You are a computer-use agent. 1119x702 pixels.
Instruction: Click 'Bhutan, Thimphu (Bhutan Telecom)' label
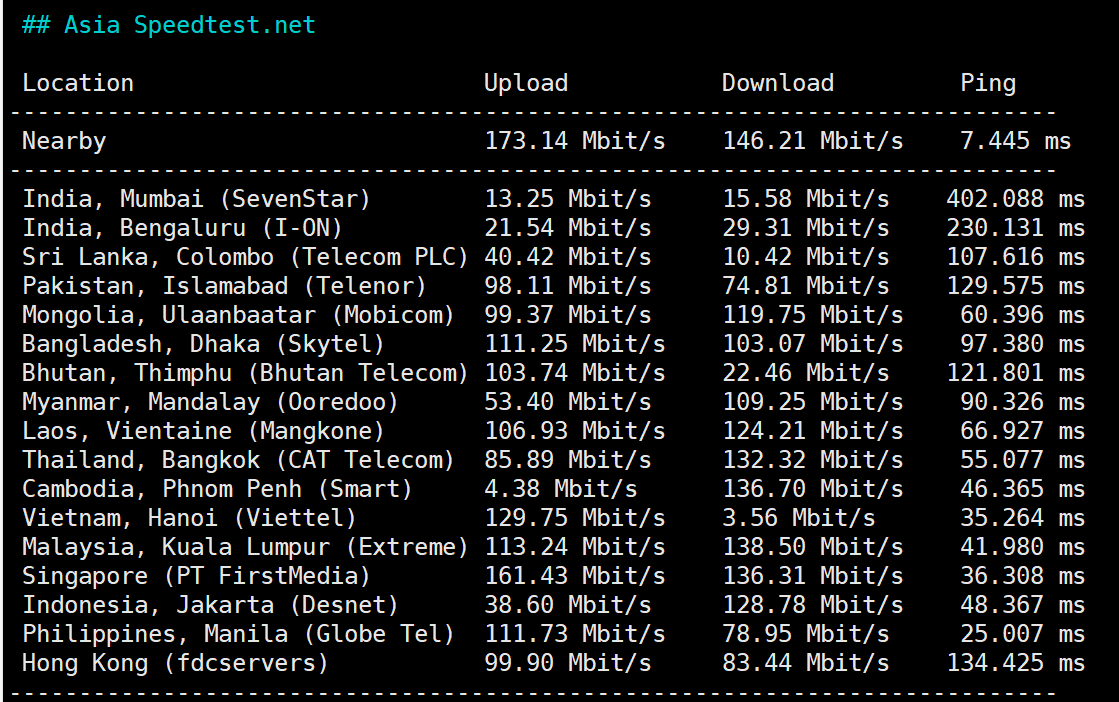pos(245,373)
